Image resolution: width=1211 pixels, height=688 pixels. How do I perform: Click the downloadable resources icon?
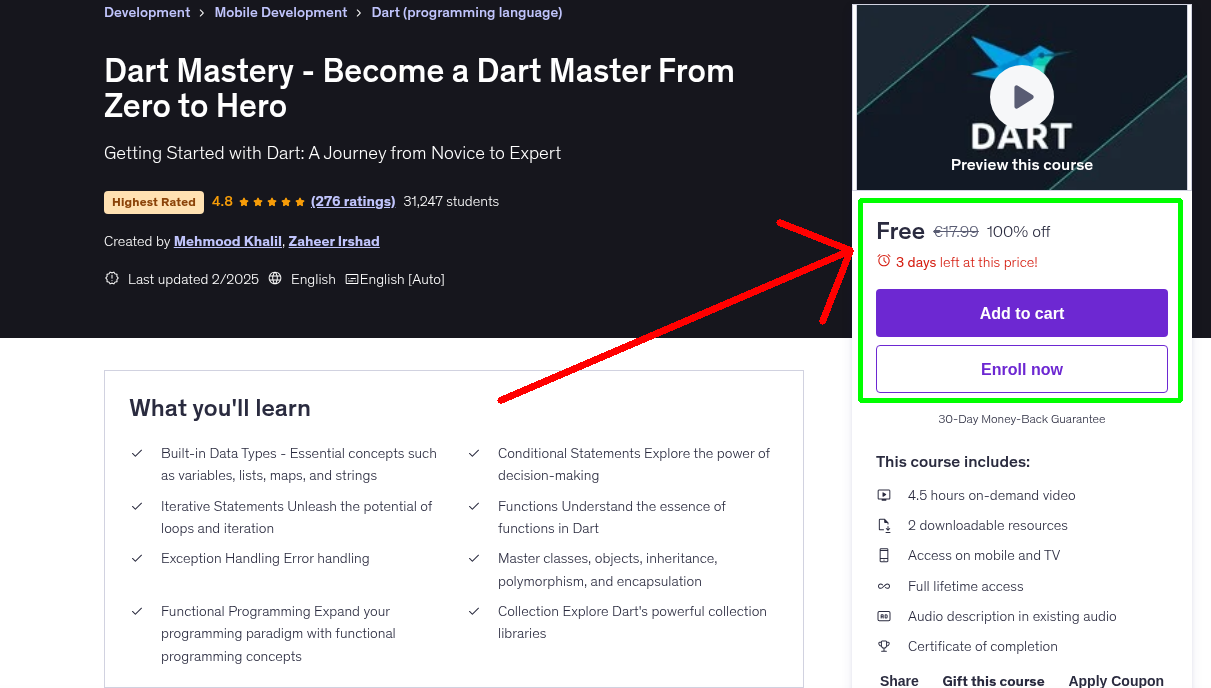[x=884, y=524]
